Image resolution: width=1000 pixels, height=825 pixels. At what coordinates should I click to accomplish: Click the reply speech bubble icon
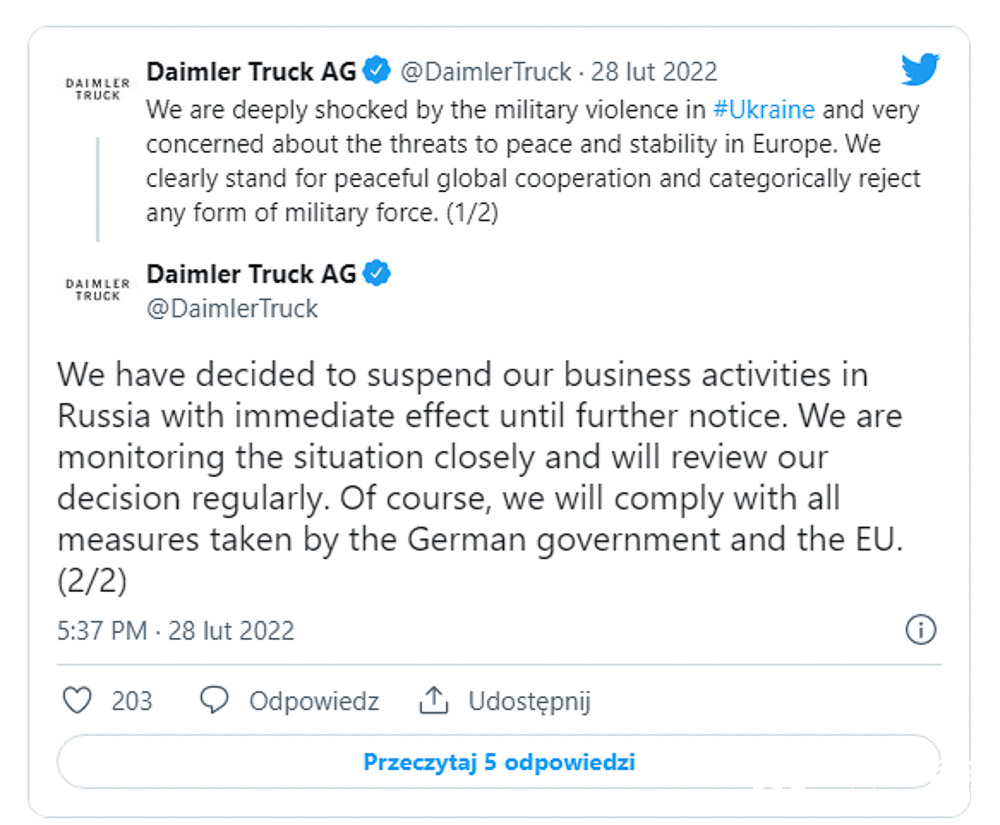[214, 700]
